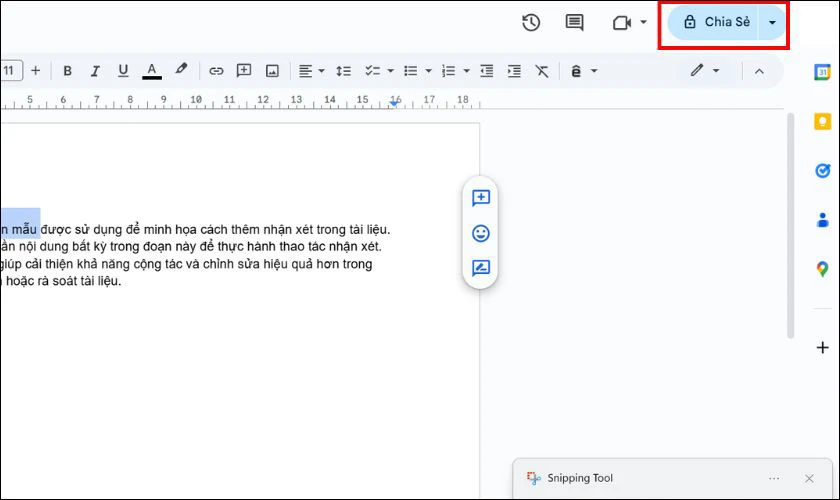Increase font size with plus button
The width and height of the screenshot is (840, 500).
(x=35, y=70)
